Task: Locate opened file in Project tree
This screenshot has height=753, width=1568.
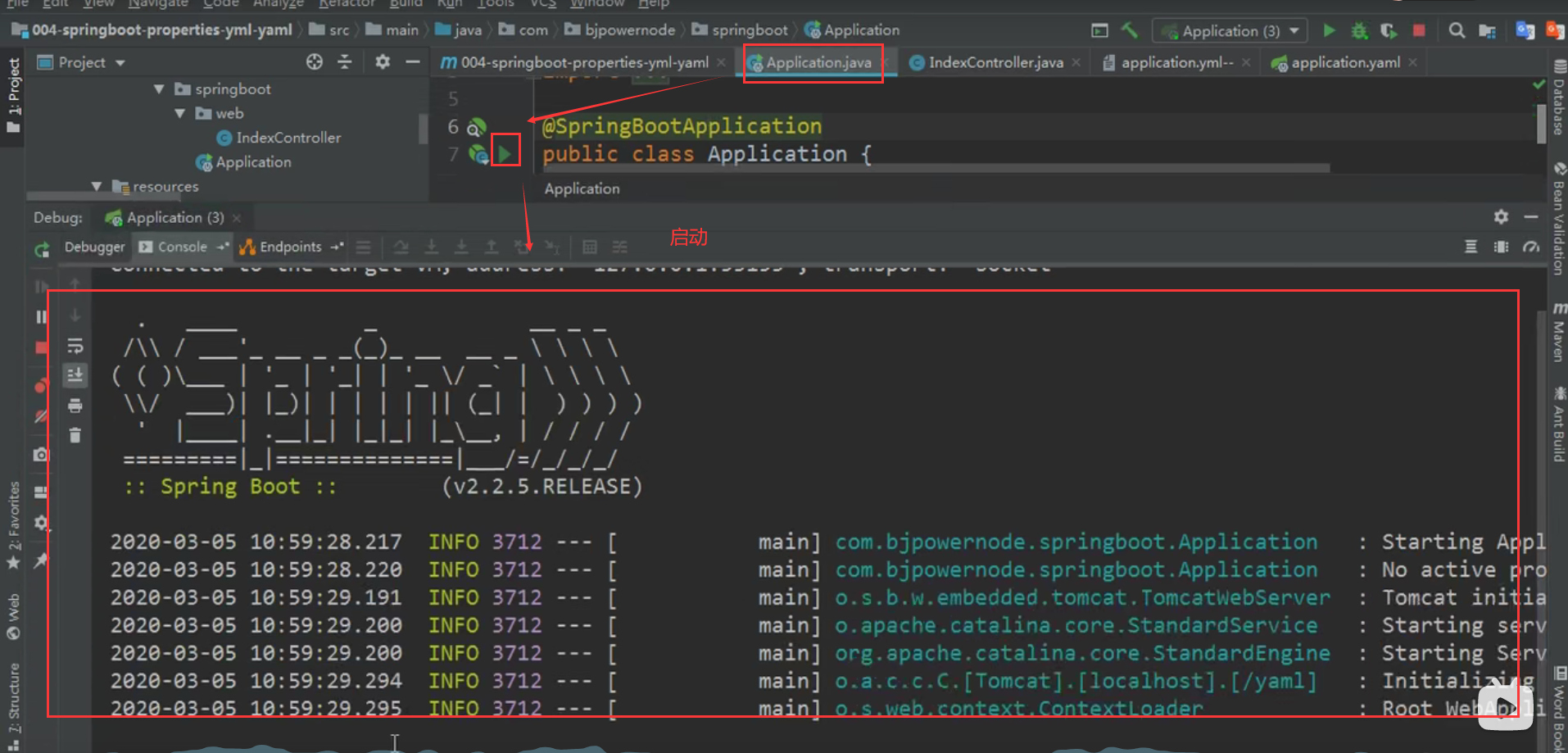Action: (x=315, y=62)
